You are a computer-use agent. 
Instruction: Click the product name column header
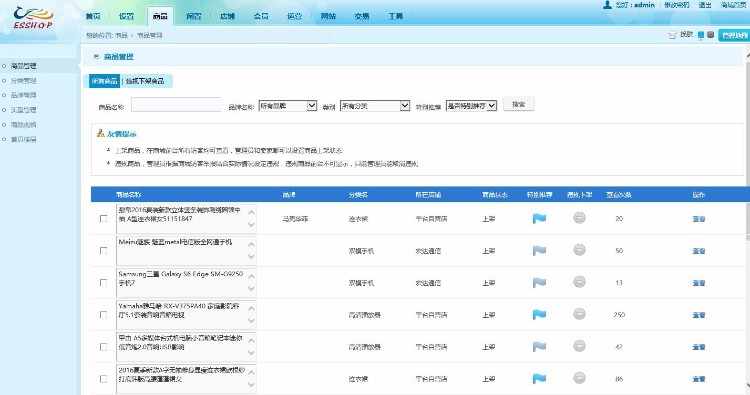(x=129, y=195)
